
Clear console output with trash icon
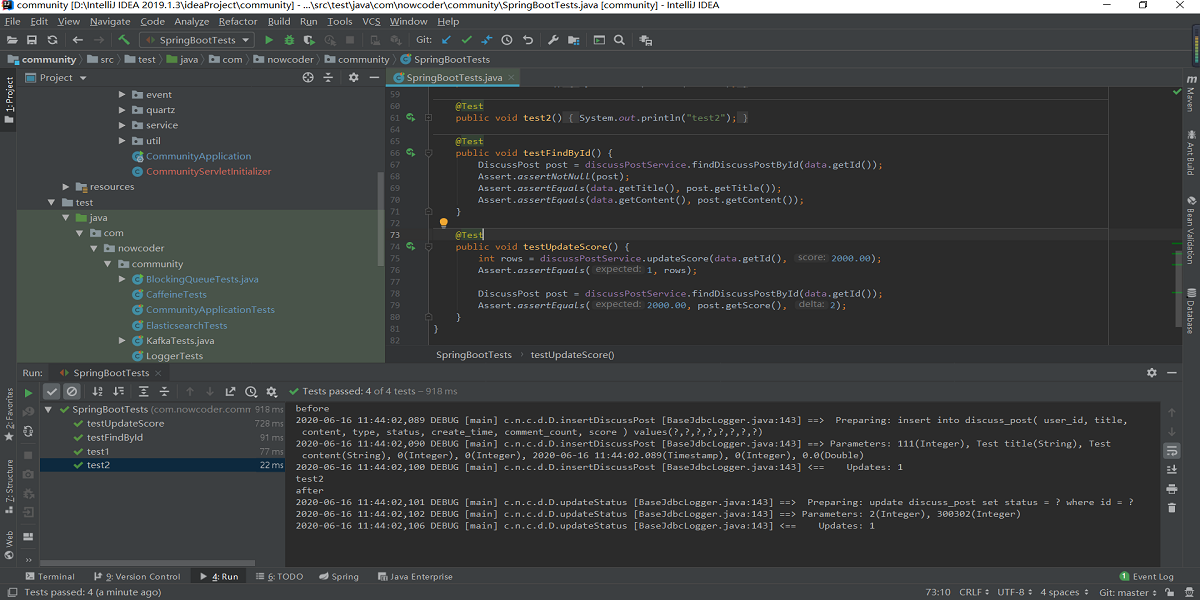pyautogui.click(x=1171, y=508)
